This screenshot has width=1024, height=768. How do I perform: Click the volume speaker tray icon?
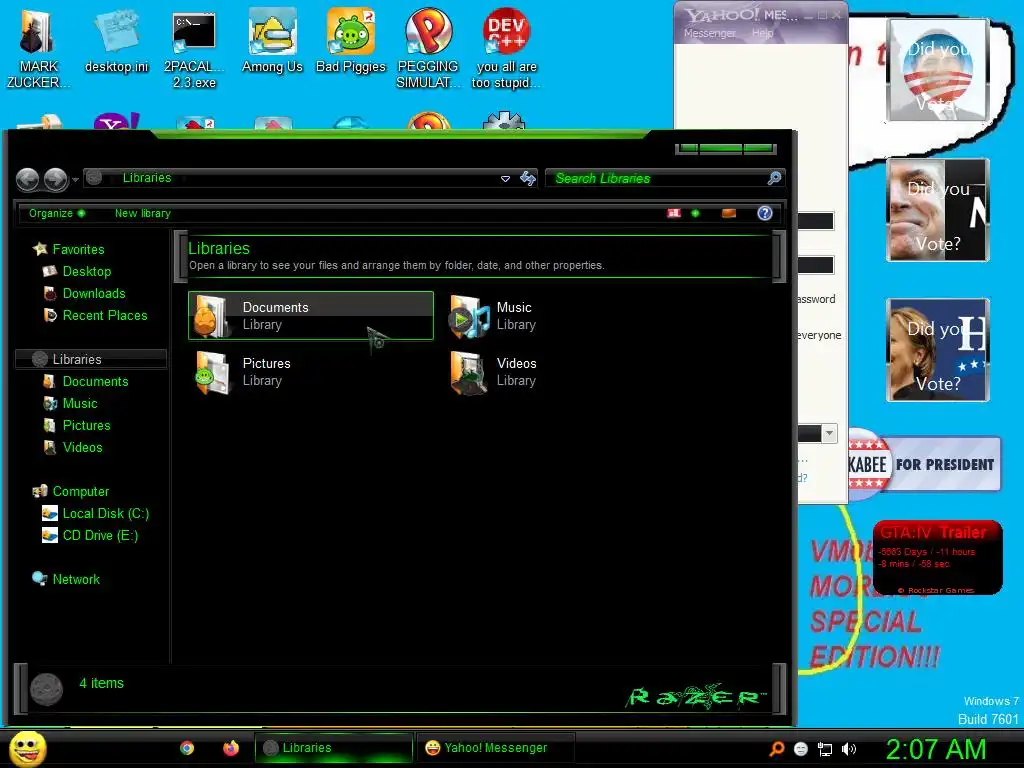pos(848,749)
